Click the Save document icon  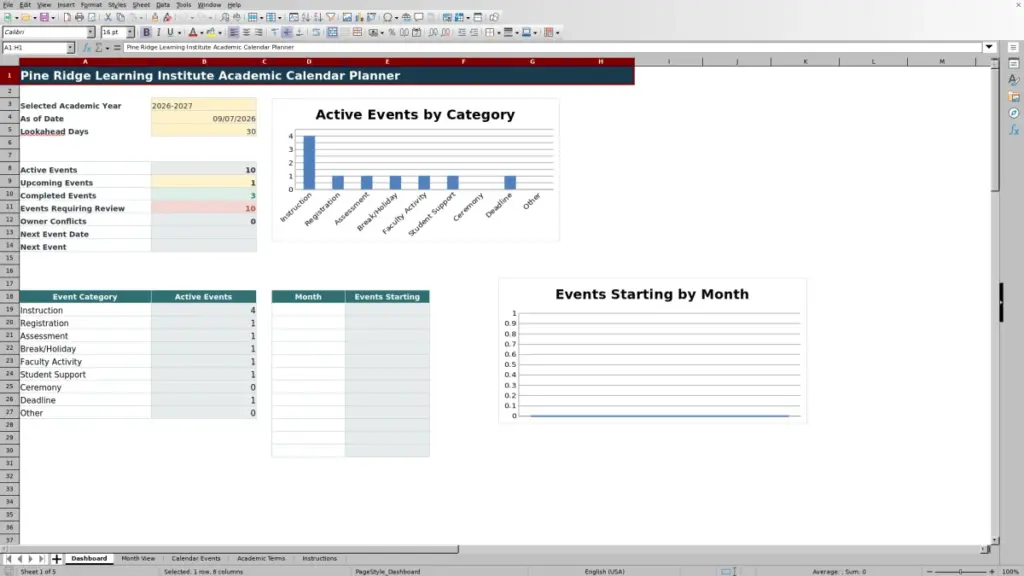pos(44,18)
